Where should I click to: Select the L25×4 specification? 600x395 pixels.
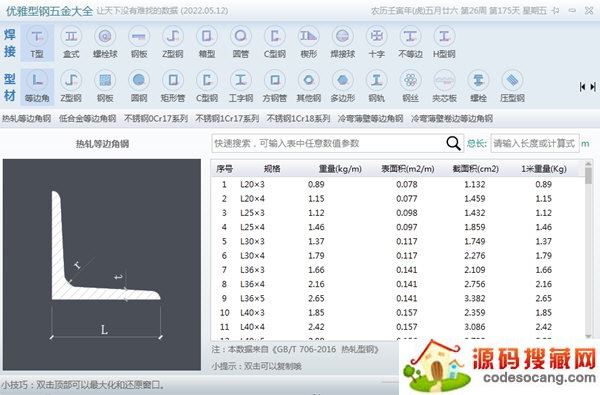(x=252, y=227)
